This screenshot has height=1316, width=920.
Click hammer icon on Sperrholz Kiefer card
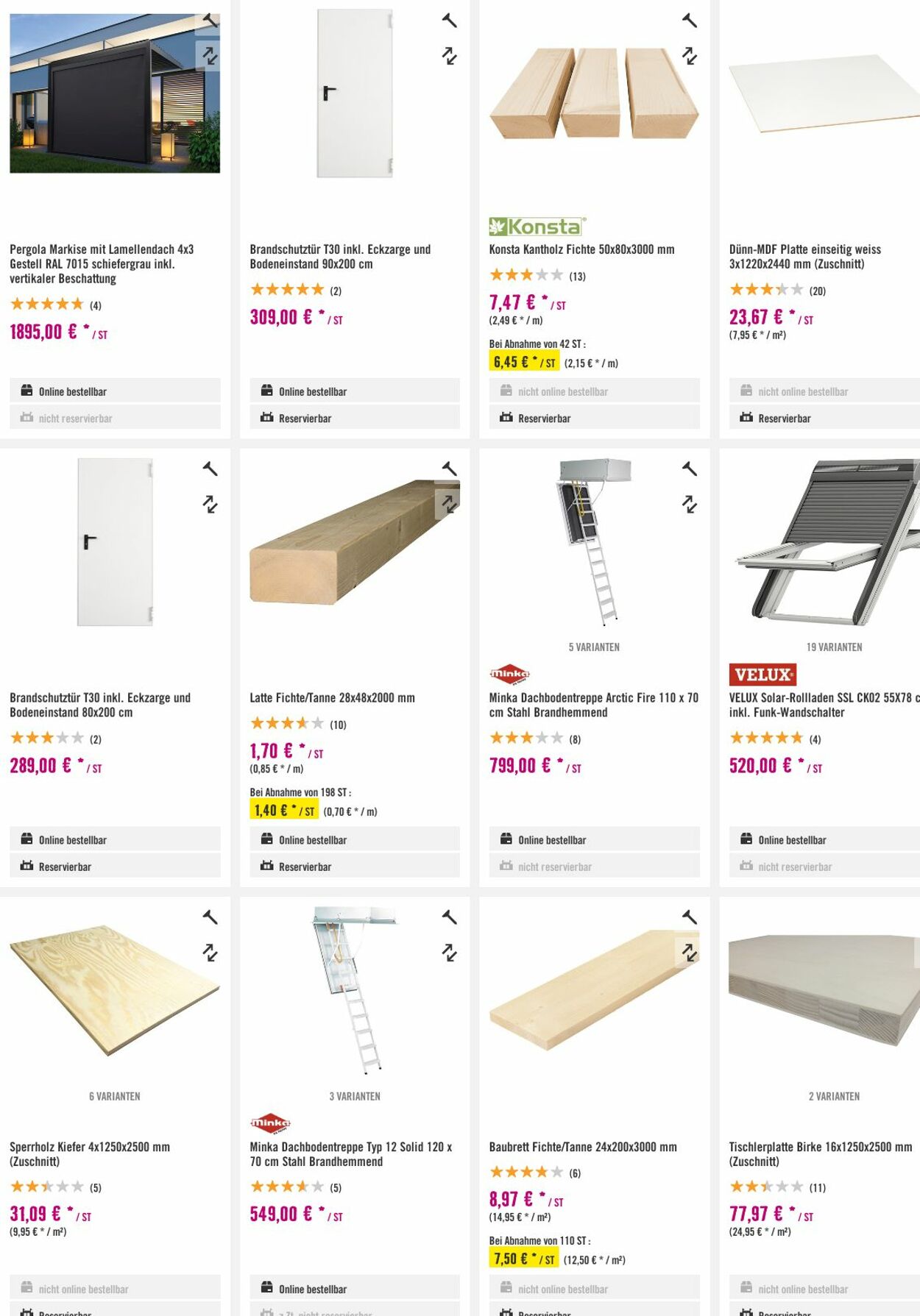click(x=210, y=917)
